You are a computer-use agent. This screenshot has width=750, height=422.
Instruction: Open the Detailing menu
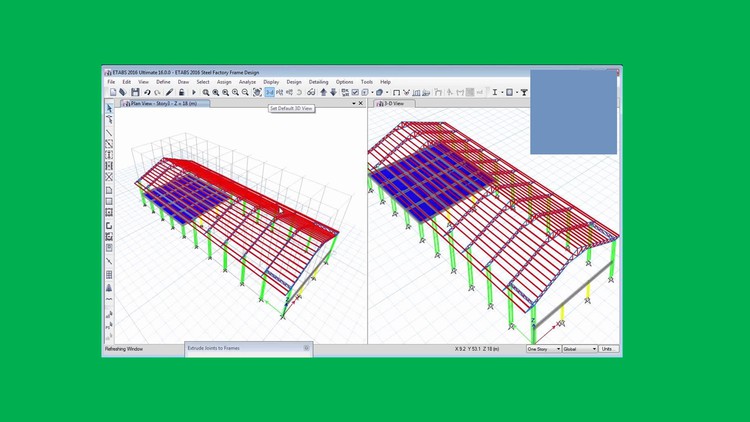coord(318,82)
